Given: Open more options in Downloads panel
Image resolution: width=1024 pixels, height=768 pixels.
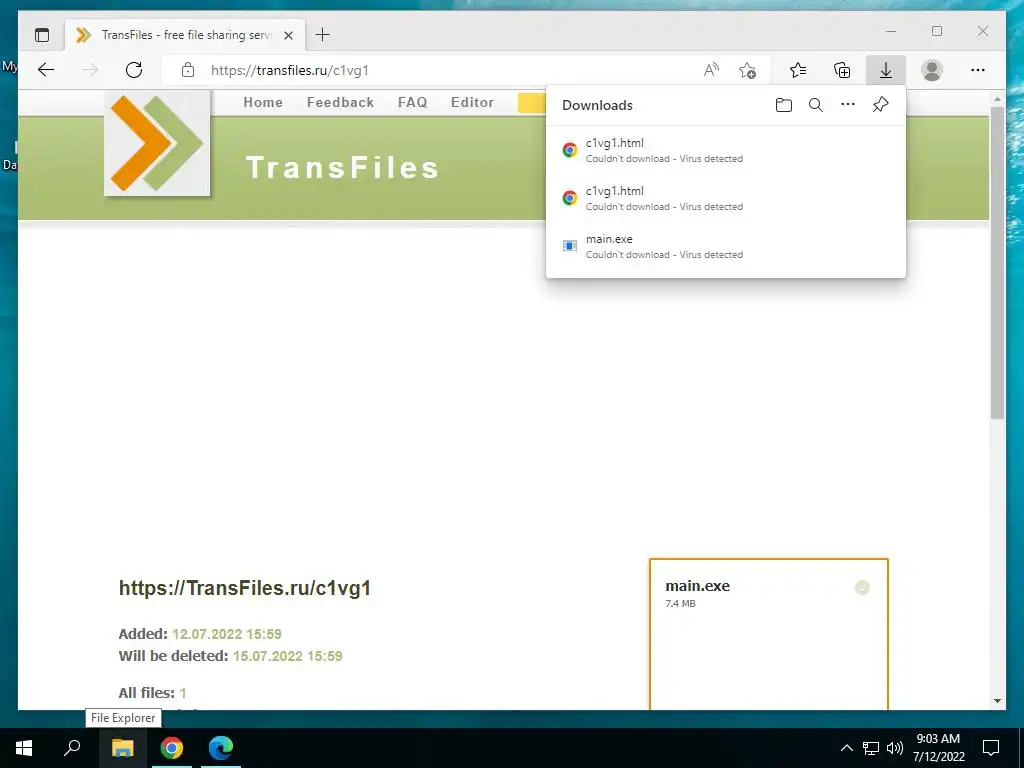Looking at the screenshot, I should [848, 104].
